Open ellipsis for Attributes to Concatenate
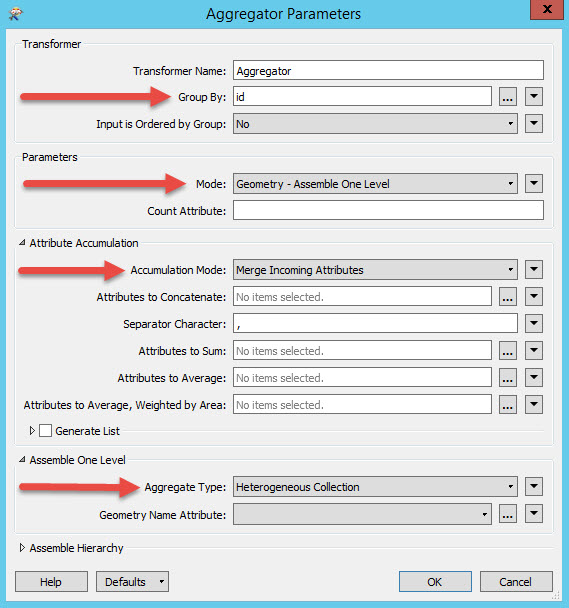 point(508,297)
